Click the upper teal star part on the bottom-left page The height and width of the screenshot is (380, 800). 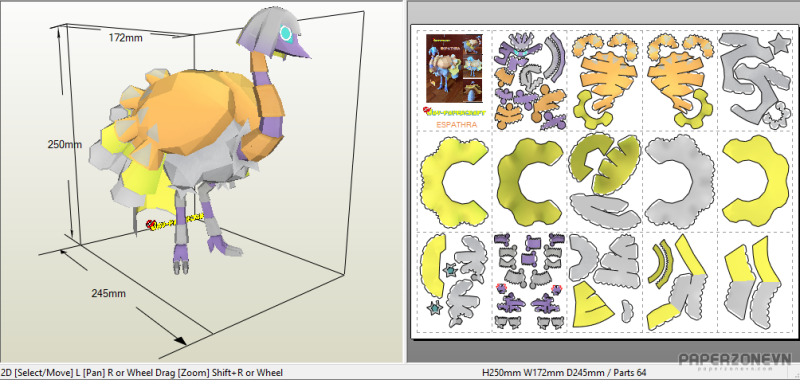click(449, 269)
